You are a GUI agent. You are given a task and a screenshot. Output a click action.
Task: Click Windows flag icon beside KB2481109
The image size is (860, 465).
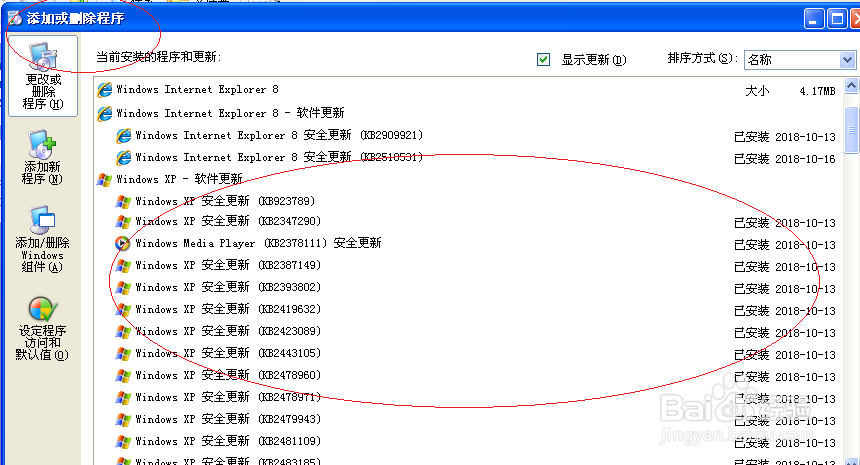123,441
